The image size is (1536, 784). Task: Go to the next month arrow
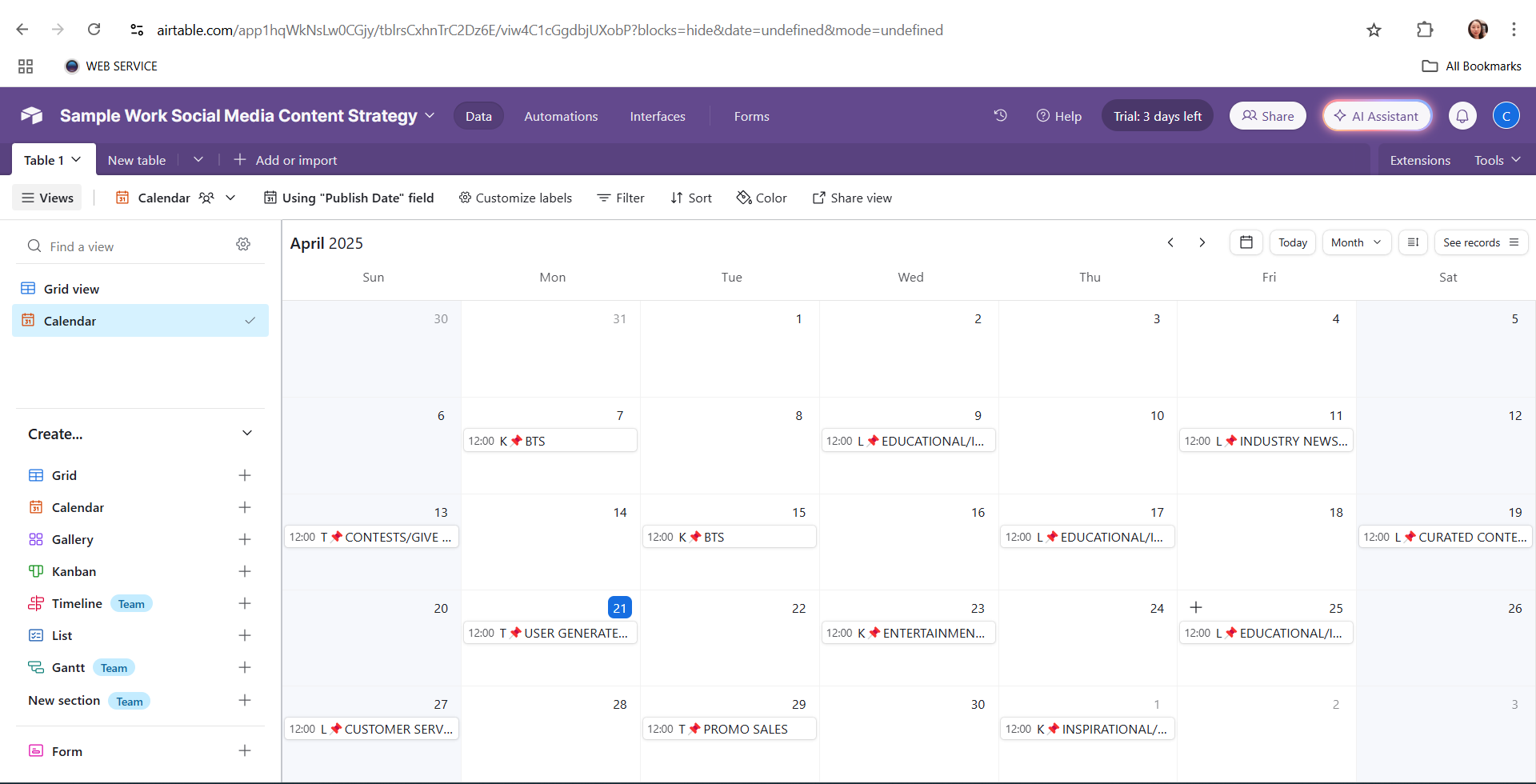click(1202, 242)
